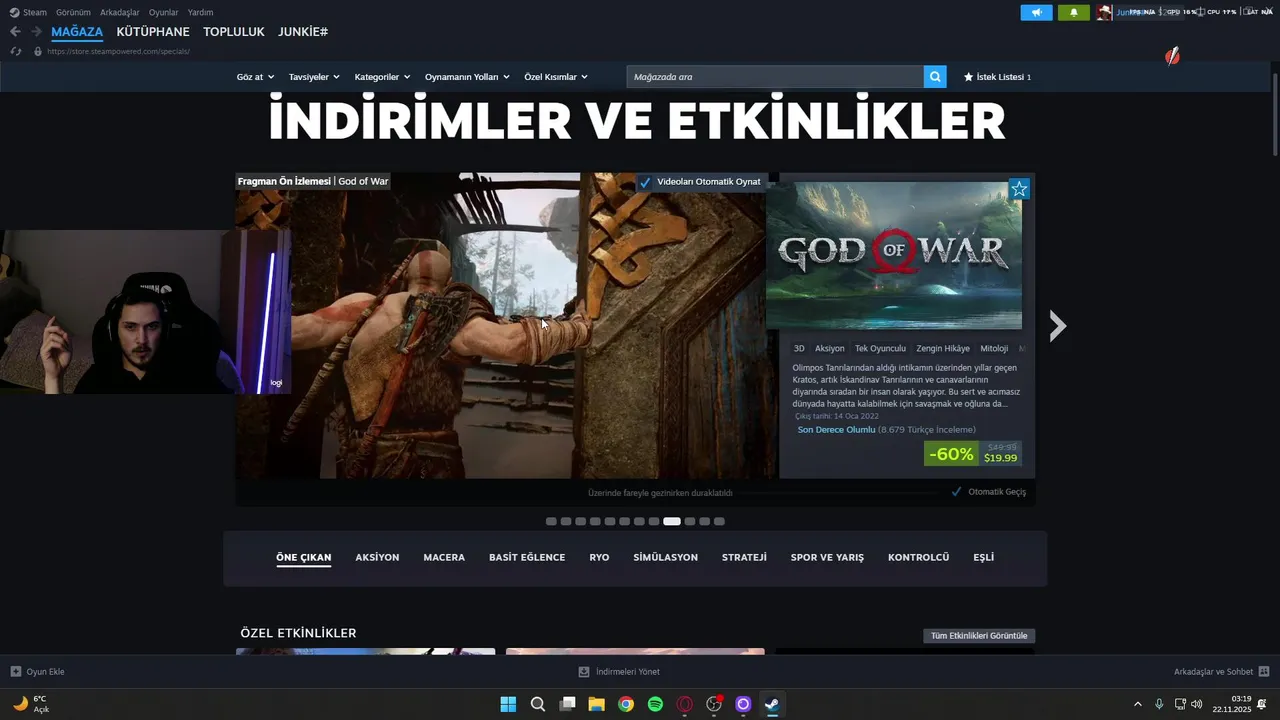Screen dimensions: 1280x720
Task: Select the STRATEJİ category tab
Action: coord(744,557)
